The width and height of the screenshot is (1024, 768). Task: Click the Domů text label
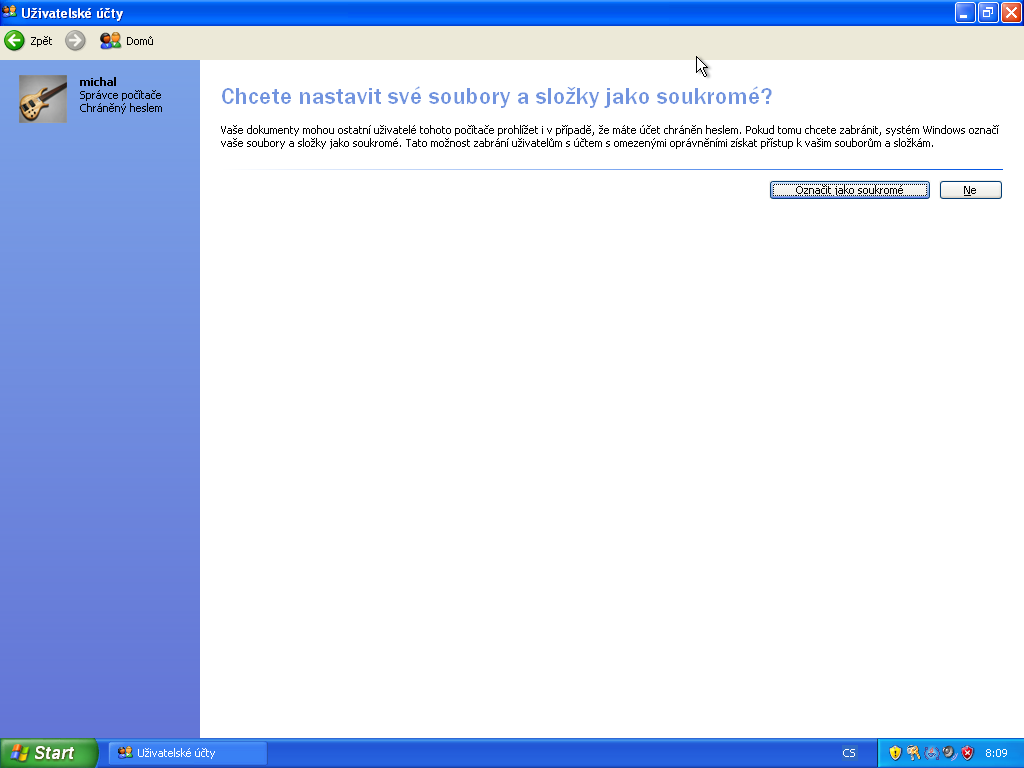140,41
